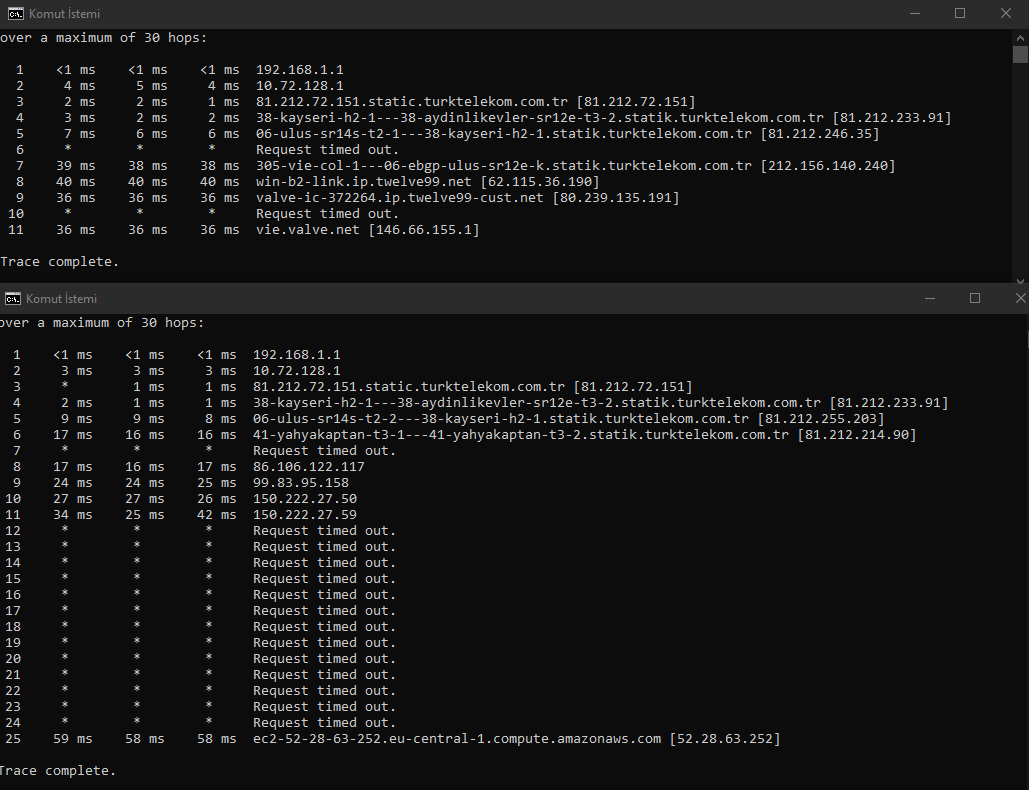Click "Trace complete." in the bottom window

click(x=57, y=771)
